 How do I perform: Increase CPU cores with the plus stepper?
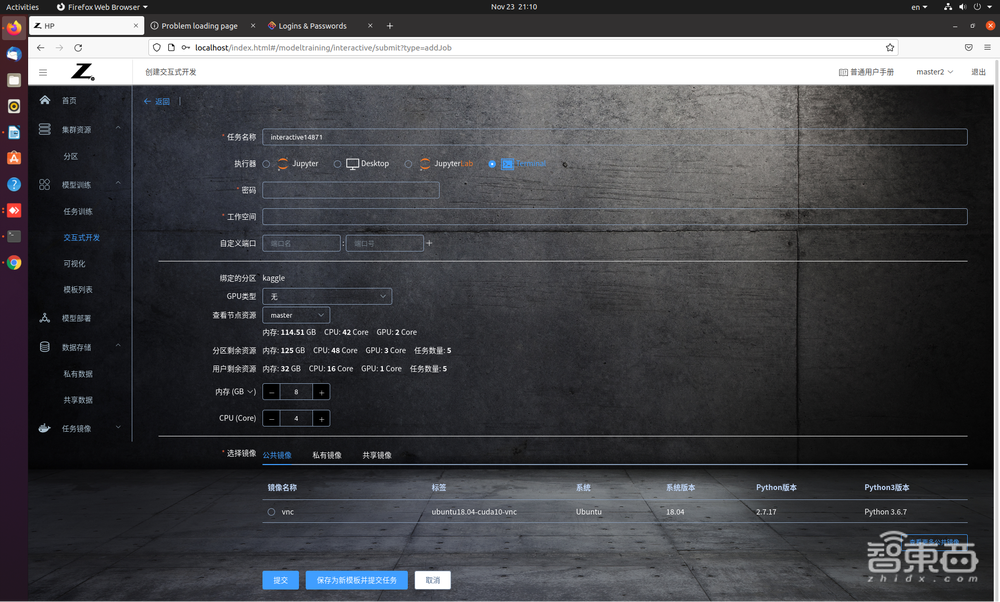point(321,419)
